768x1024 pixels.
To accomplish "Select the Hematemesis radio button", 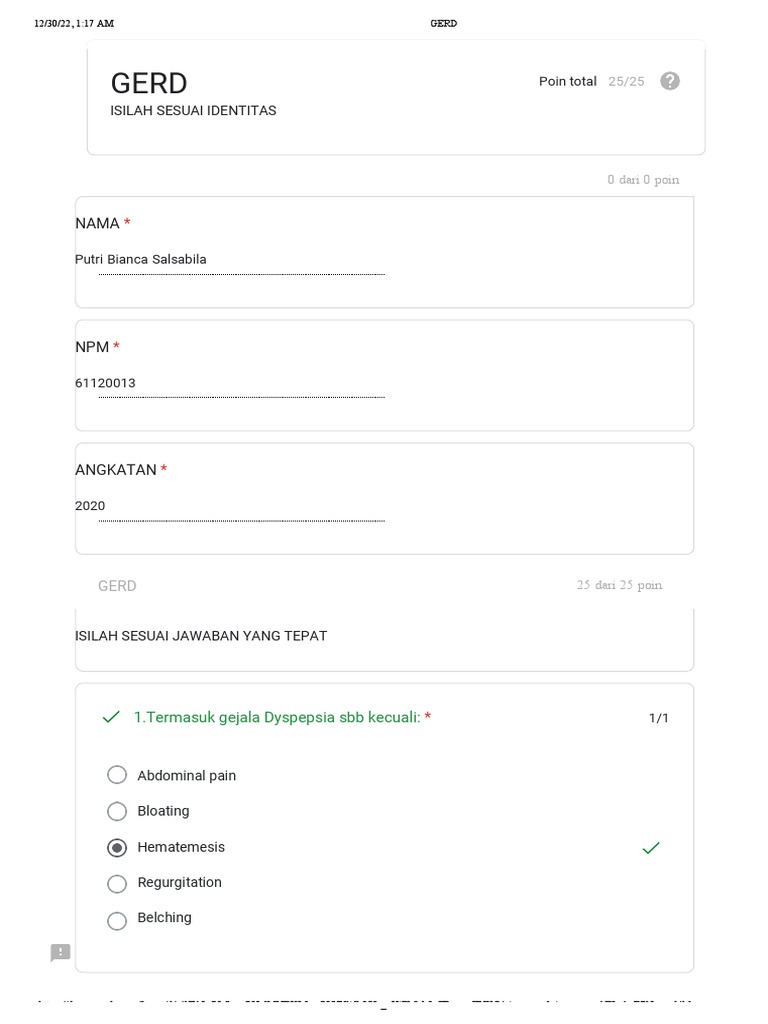I will [117, 847].
